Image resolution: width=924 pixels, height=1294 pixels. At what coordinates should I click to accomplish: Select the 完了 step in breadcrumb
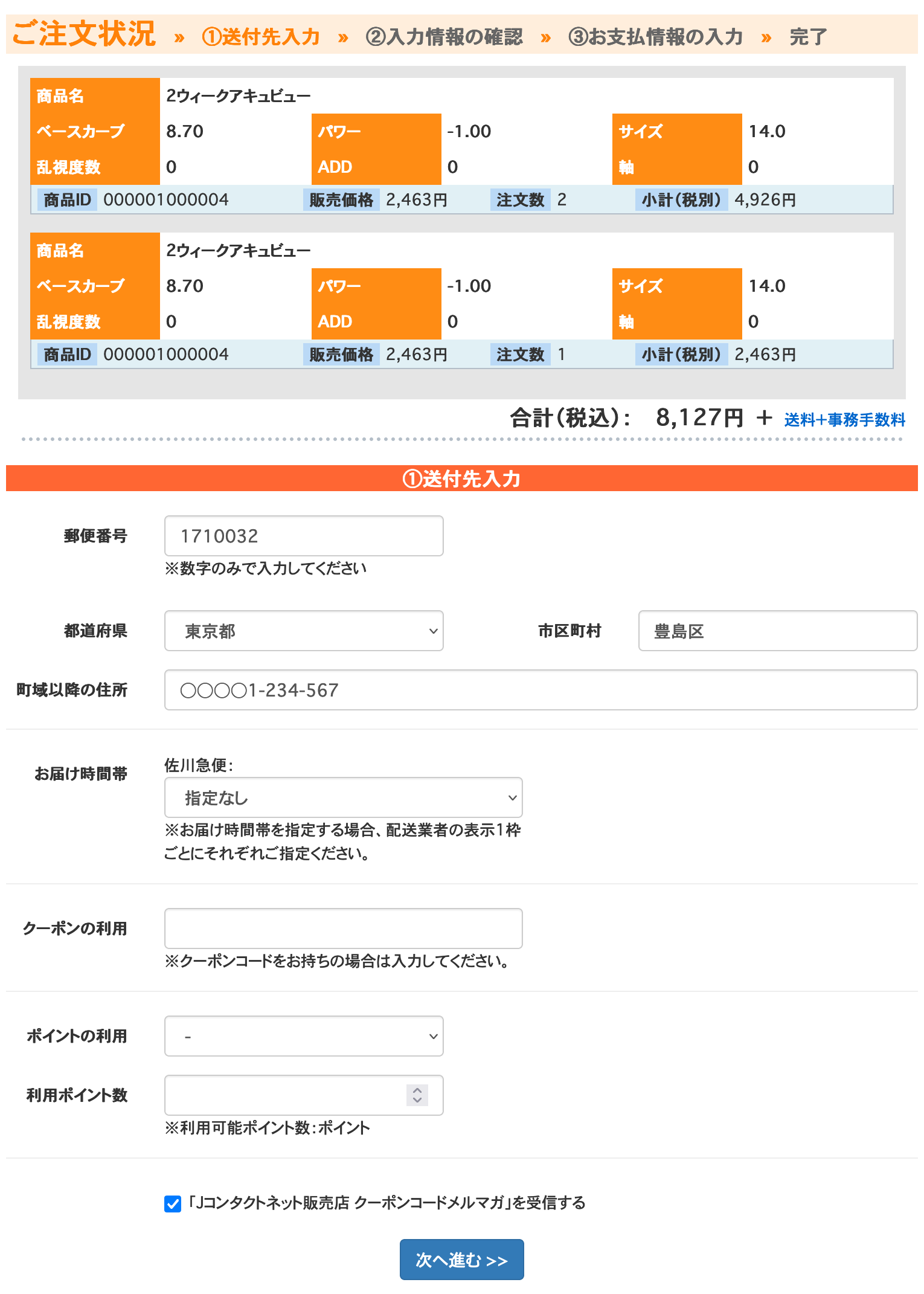click(x=808, y=37)
